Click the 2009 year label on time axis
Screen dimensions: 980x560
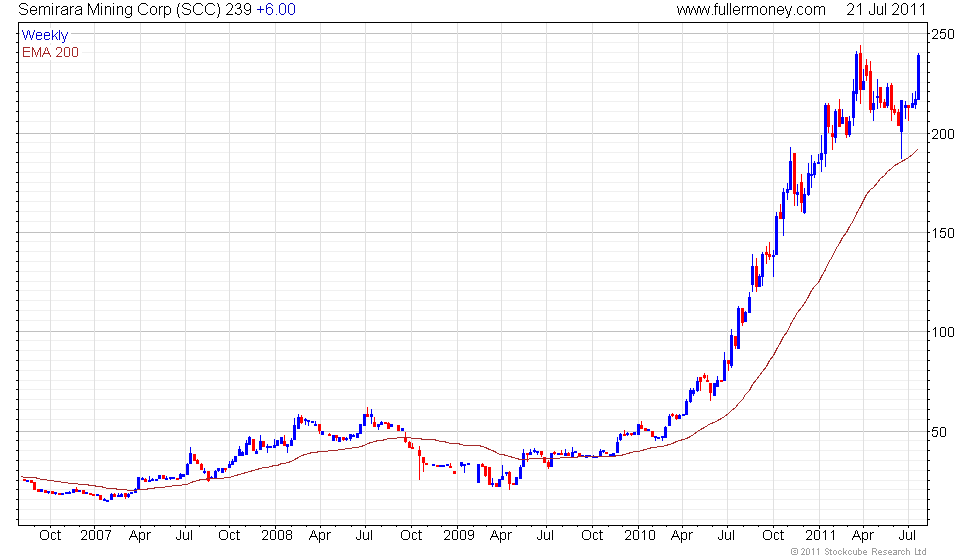(459, 536)
